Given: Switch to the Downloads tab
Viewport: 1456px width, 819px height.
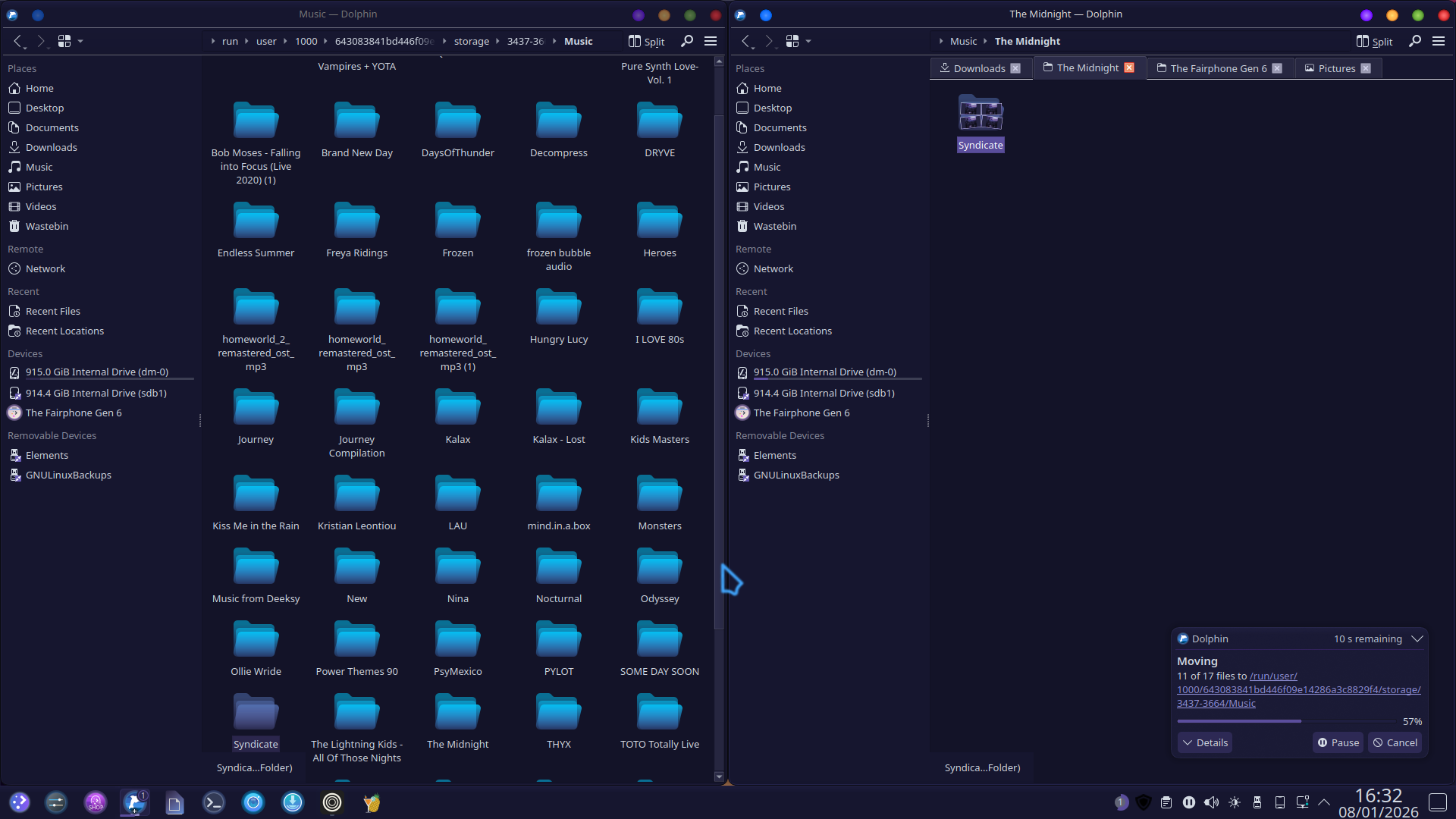Looking at the screenshot, I should coord(978,68).
